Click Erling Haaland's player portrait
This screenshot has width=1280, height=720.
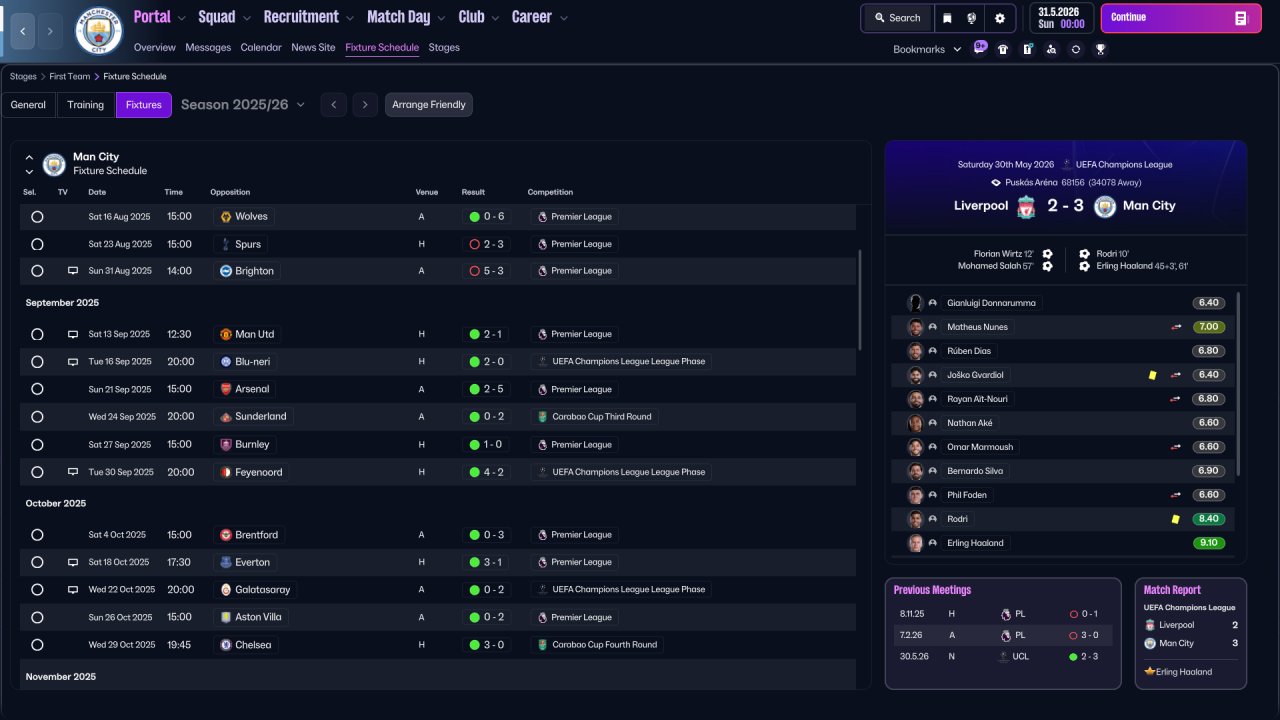pyautogui.click(x=915, y=543)
